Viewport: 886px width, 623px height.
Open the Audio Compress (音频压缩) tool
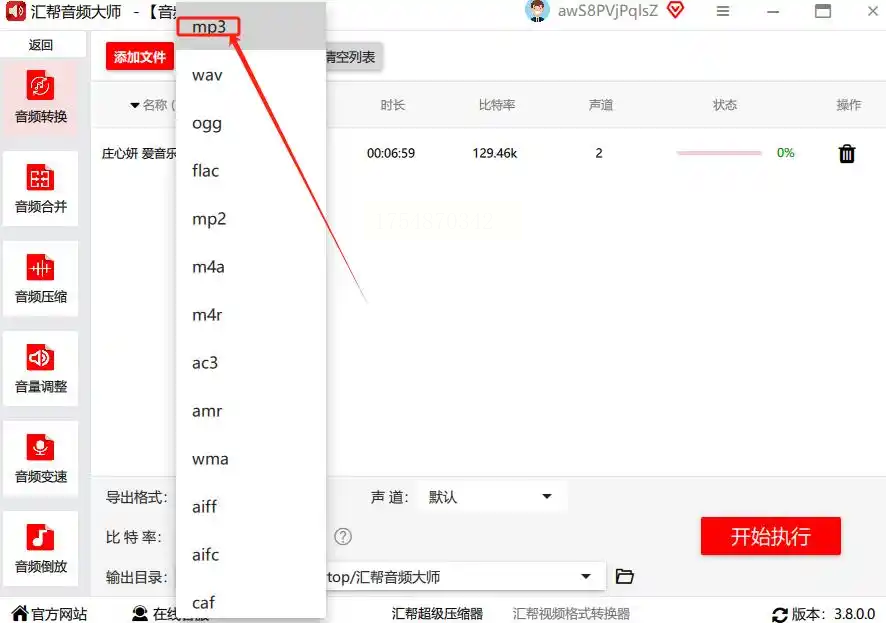pos(41,278)
